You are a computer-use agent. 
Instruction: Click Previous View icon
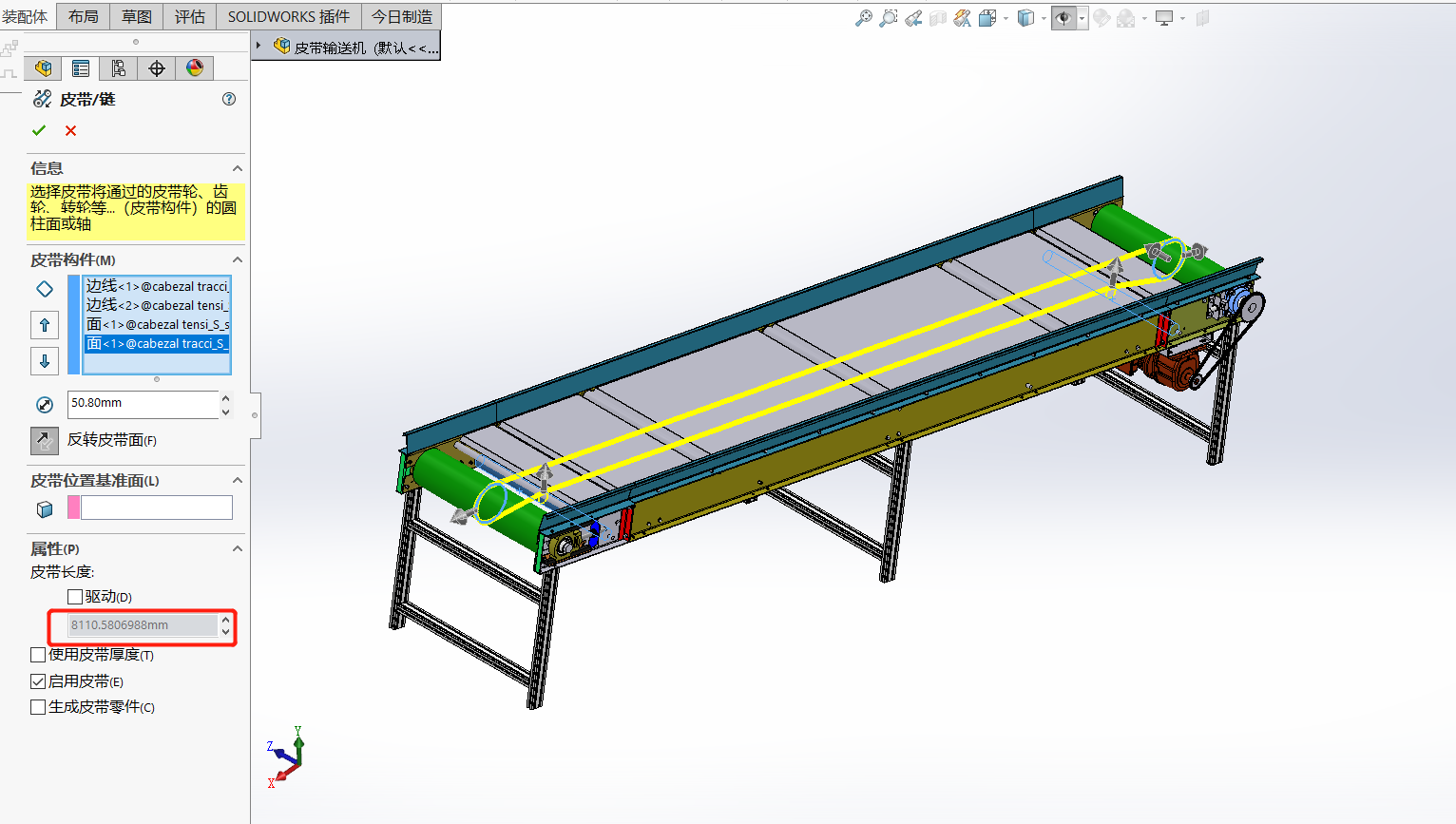click(913, 18)
